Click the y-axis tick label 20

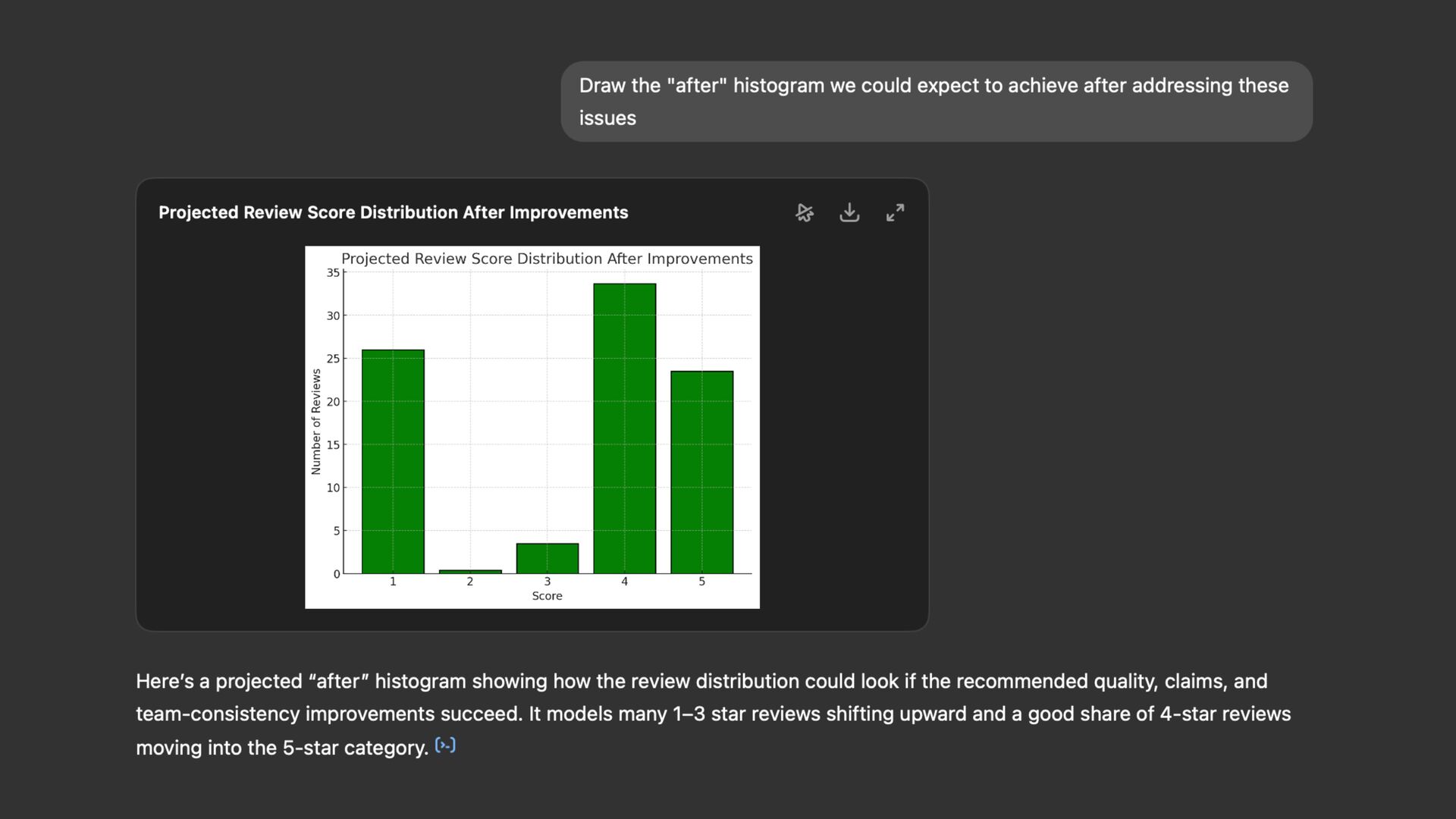coord(333,402)
